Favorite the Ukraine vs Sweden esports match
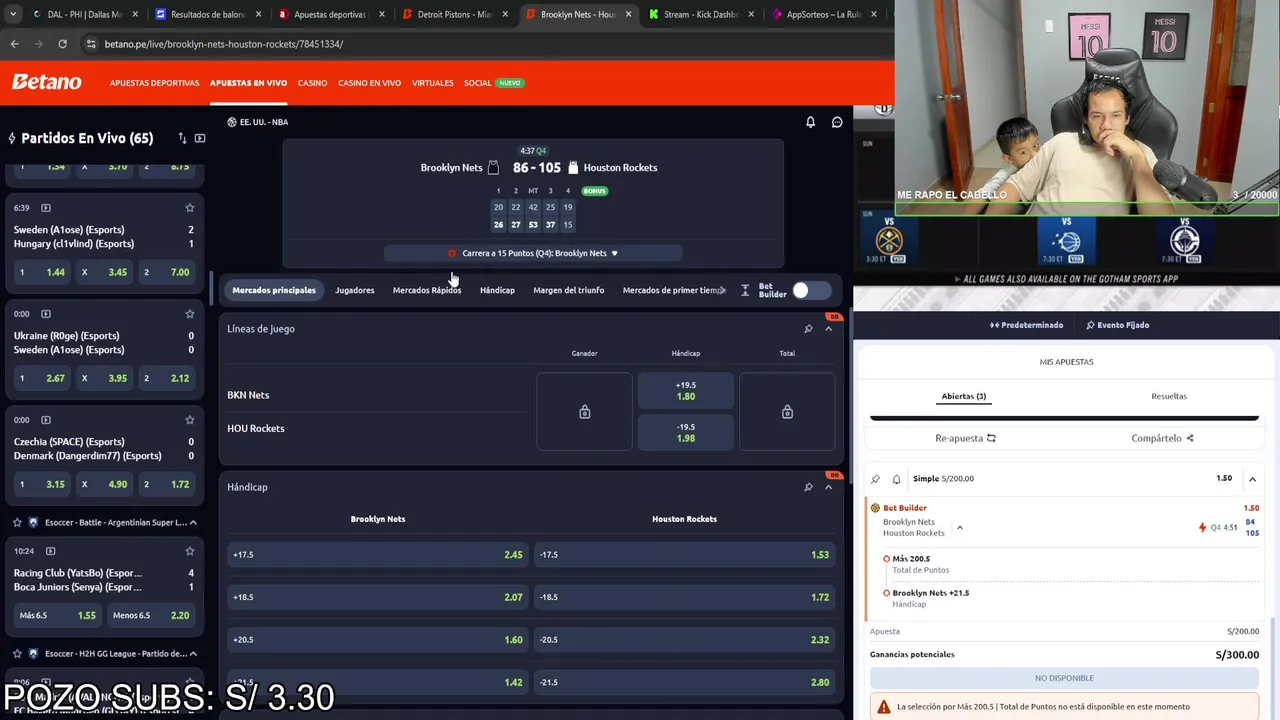This screenshot has height=720, width=1280. tap(189, 314)
